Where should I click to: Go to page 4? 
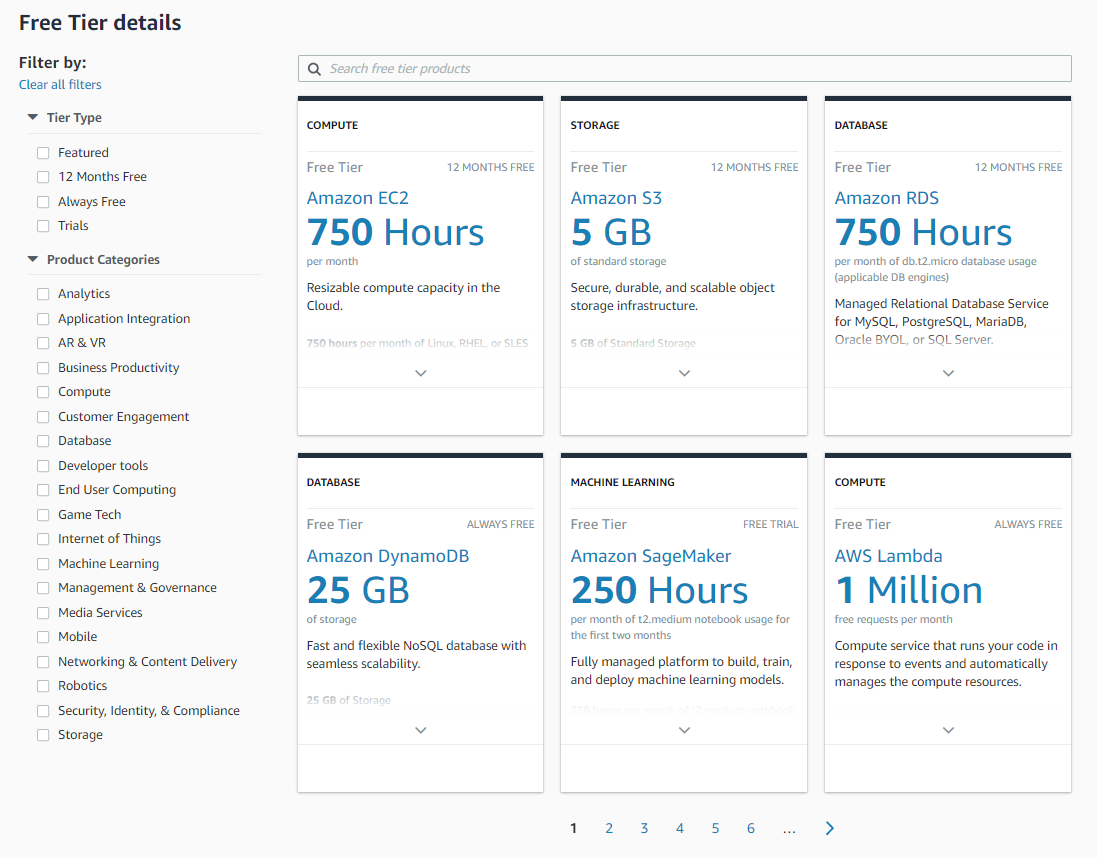(680, 829)
